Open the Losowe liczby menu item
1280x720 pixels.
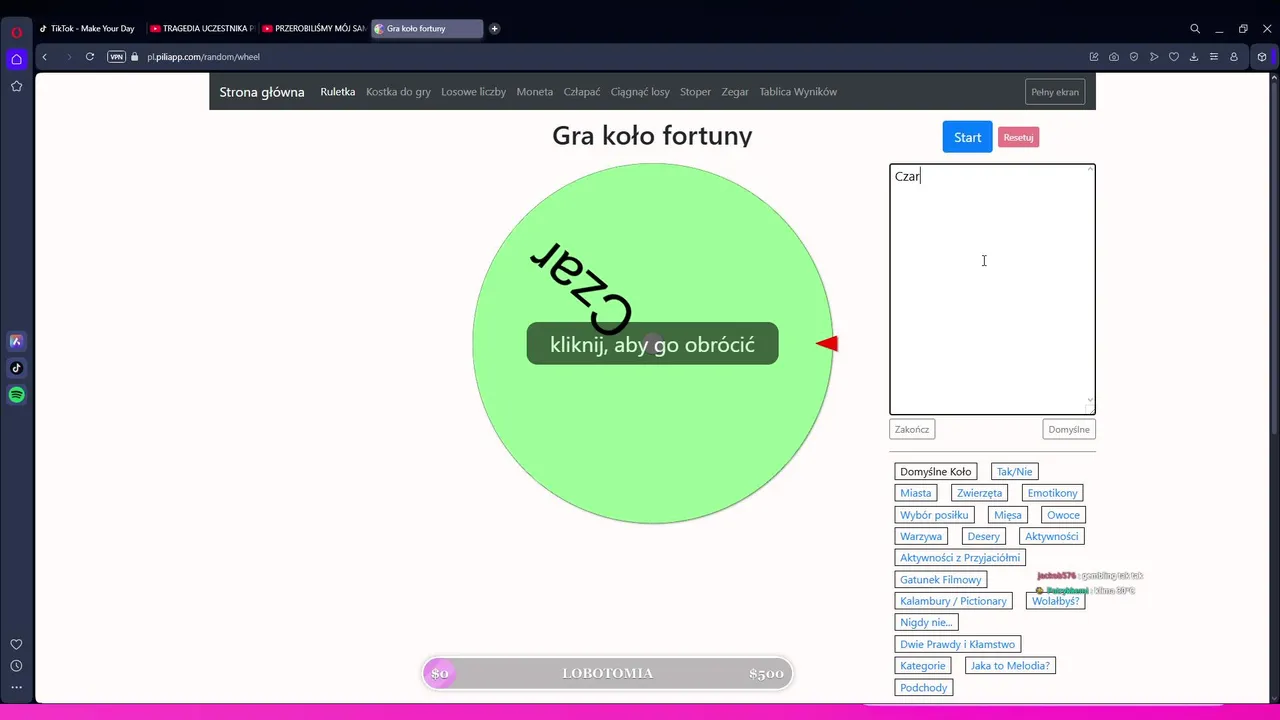point(474,92)
